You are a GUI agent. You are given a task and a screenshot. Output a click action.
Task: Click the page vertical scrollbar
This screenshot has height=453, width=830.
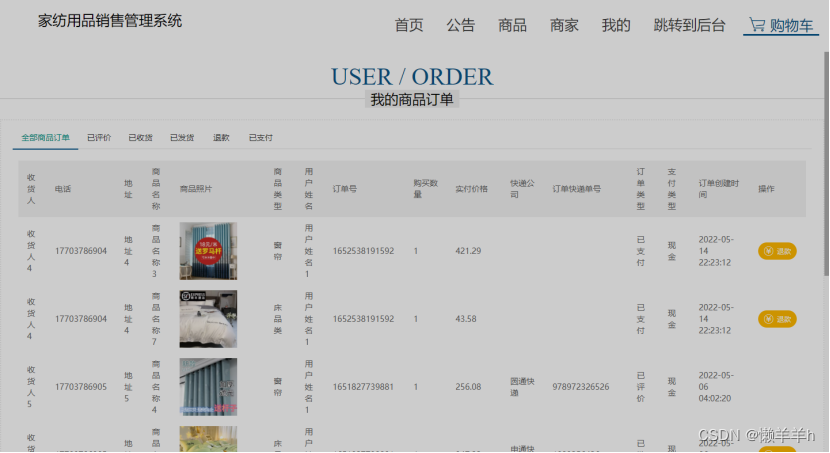pos(826,164)
